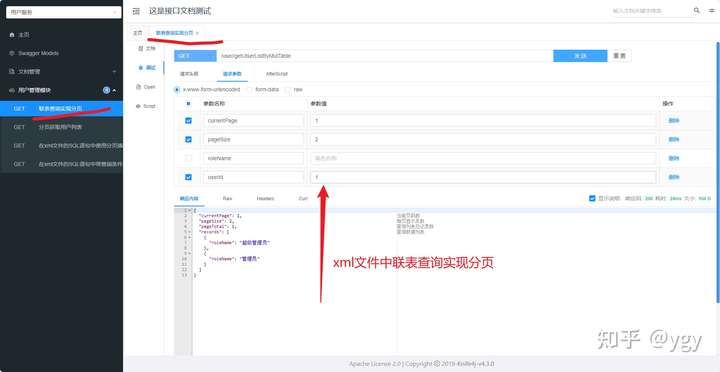Collapse JSON fold arrow on line 5
This screenshot has height=372, width=720.
tap(190, 232)
